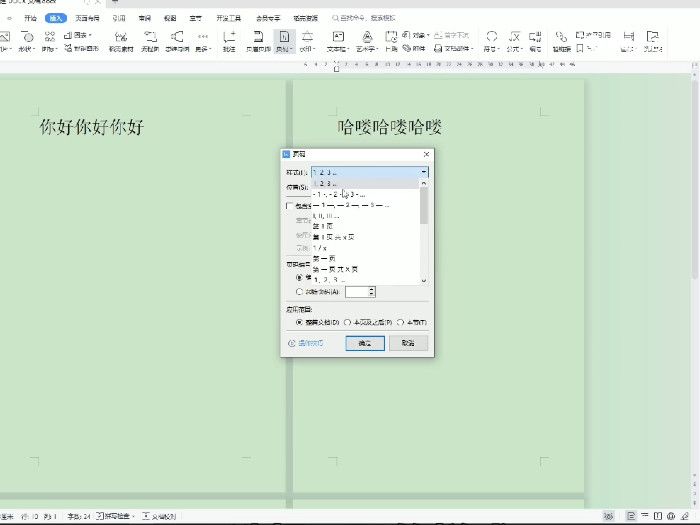Choose the '第 1 页' style option
This screenshot has height=525, width=700.
point(365,226)
